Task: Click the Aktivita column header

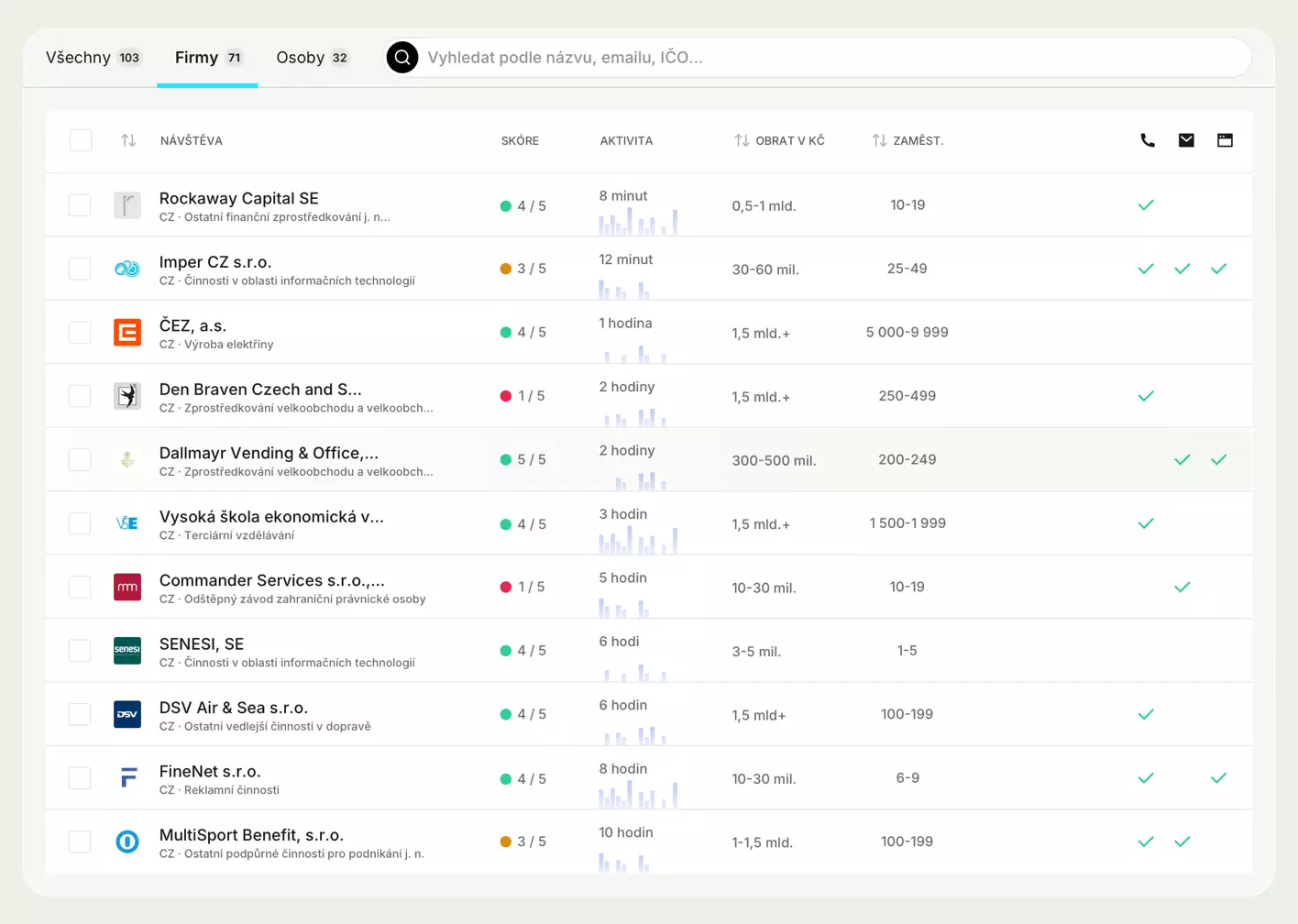Action: click(x=626, y=140)
